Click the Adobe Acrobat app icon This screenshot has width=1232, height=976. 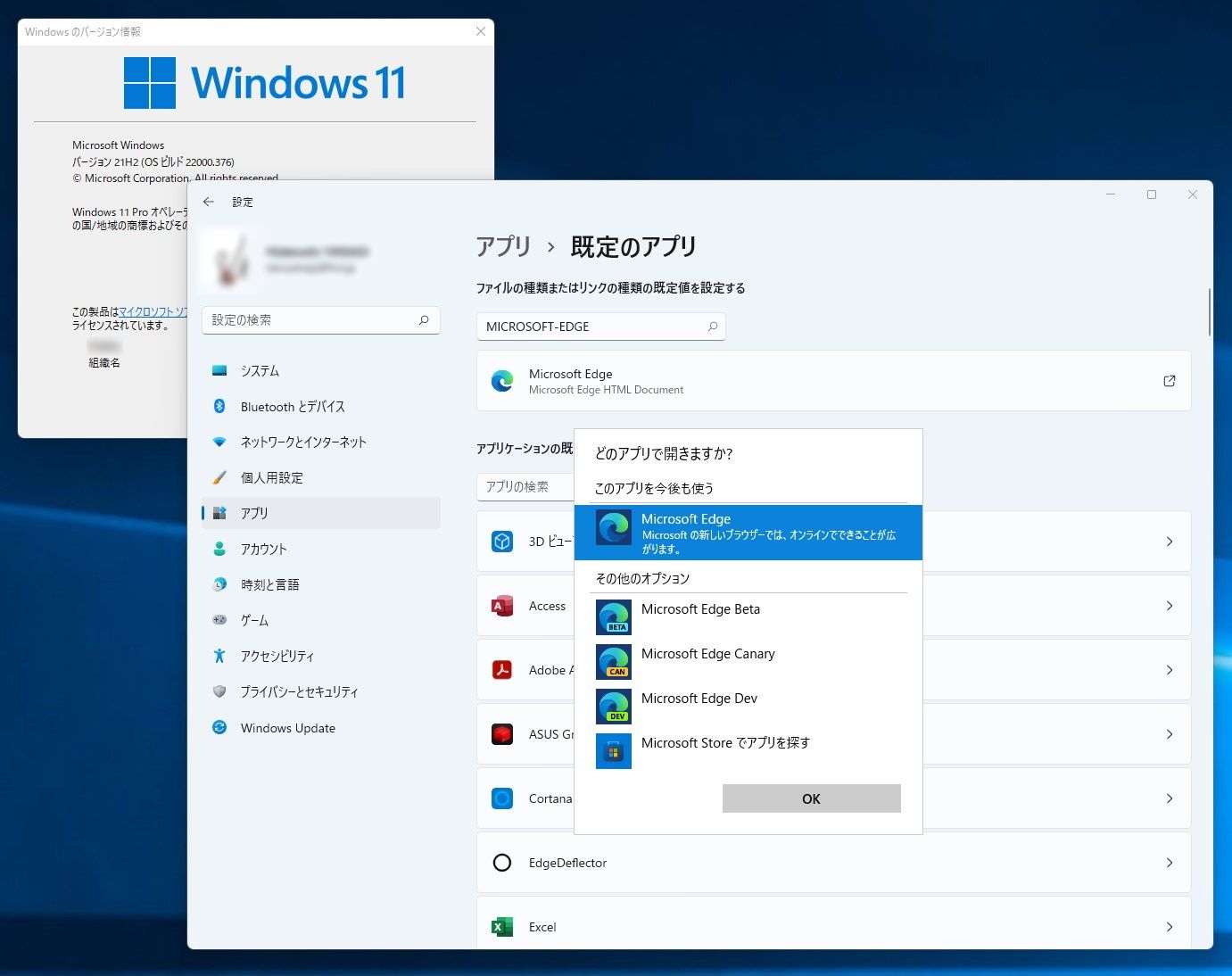click(502, 670)
